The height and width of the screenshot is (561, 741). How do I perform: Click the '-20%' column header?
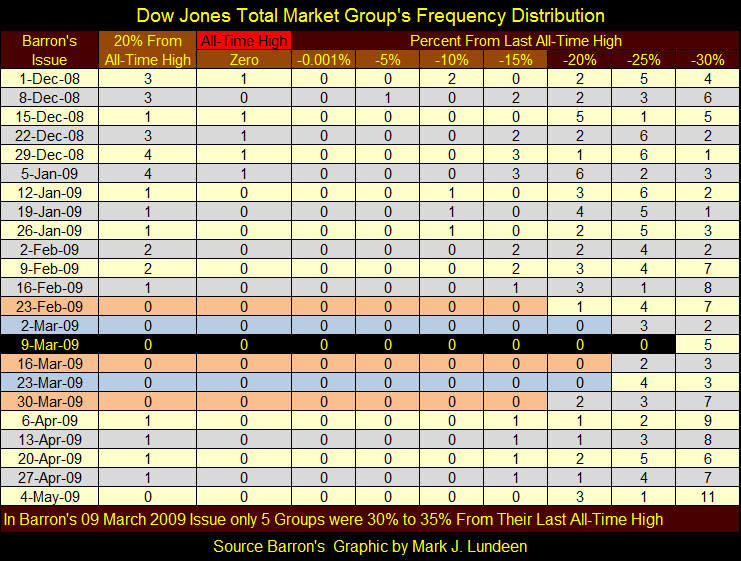point(580,60)
